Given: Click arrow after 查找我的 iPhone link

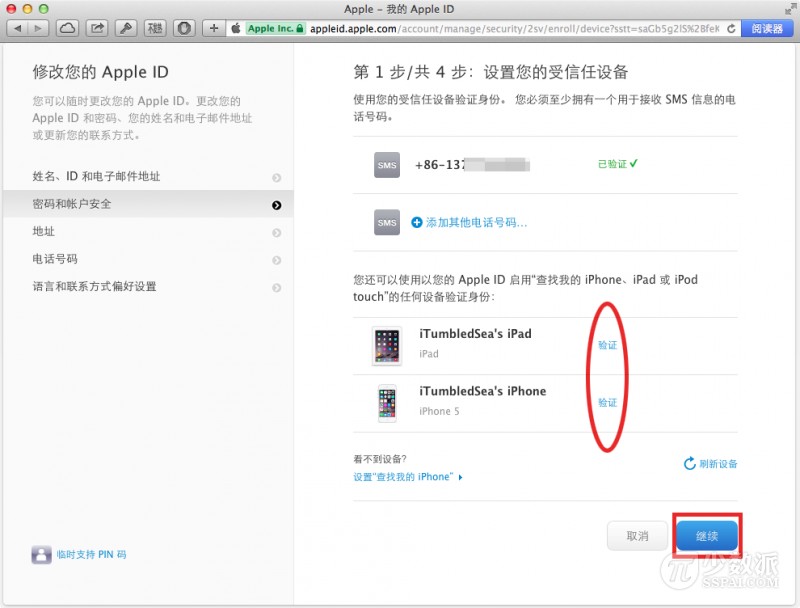Looking at the screenshot, I should point(460,477).
